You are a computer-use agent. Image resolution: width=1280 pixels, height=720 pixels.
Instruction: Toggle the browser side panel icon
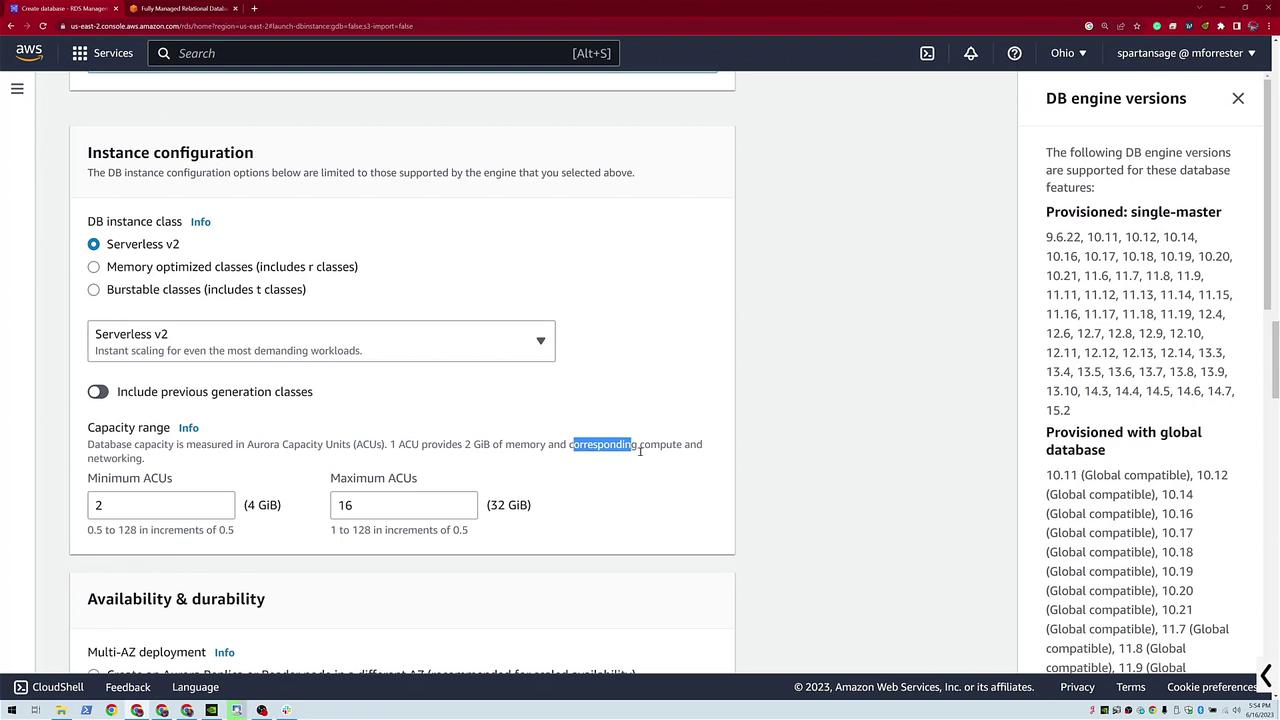(x=1237, y=26)
